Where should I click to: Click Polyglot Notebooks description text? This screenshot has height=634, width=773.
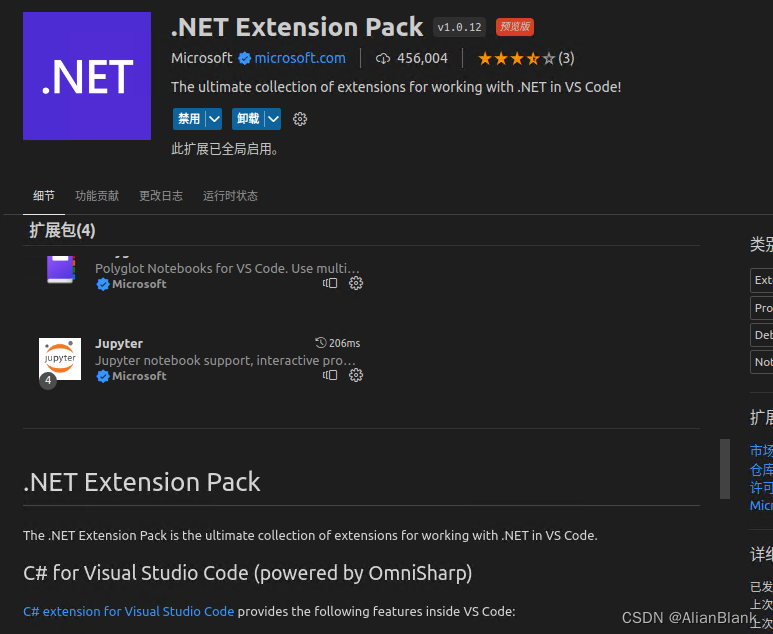227,268
